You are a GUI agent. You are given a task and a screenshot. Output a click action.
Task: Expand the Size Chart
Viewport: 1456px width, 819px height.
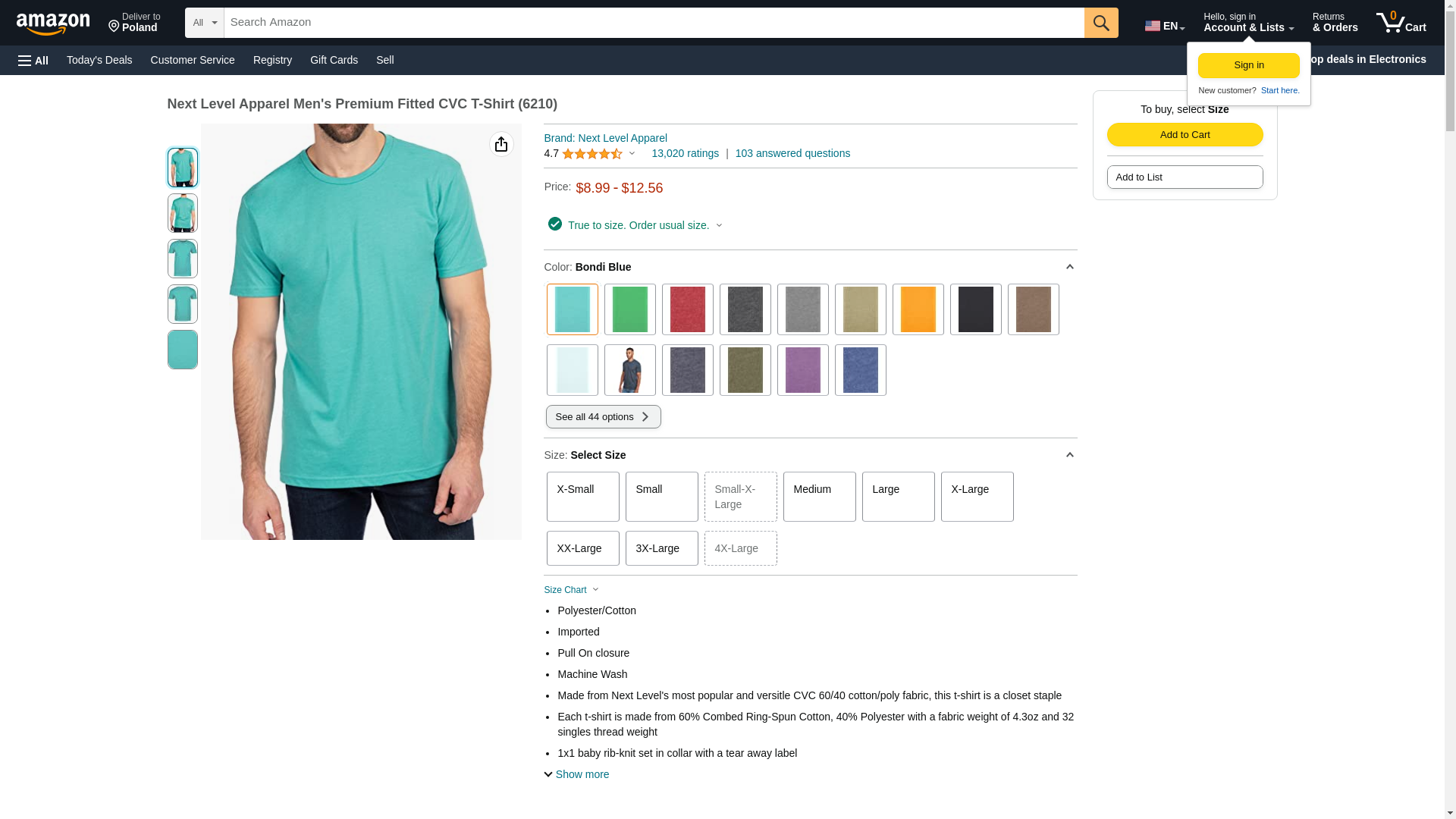coord(571,590)
